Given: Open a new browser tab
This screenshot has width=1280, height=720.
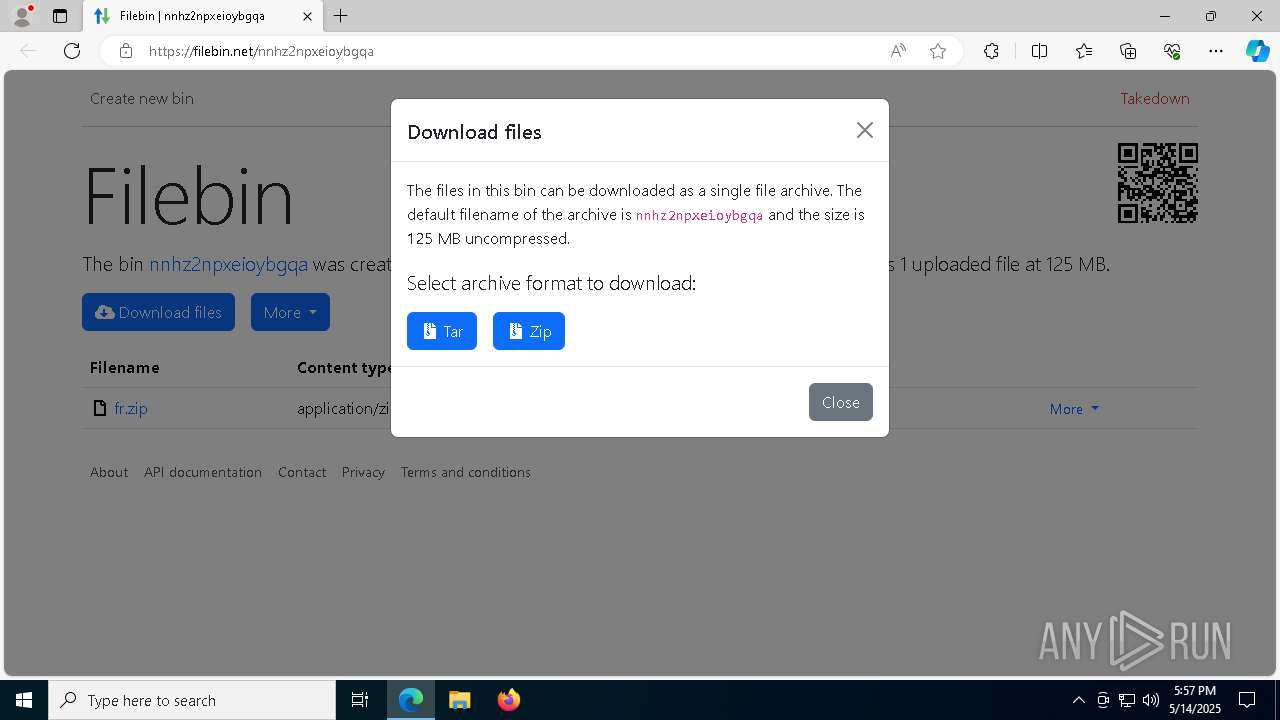Looking at the screenshot, I should point(341,16).
